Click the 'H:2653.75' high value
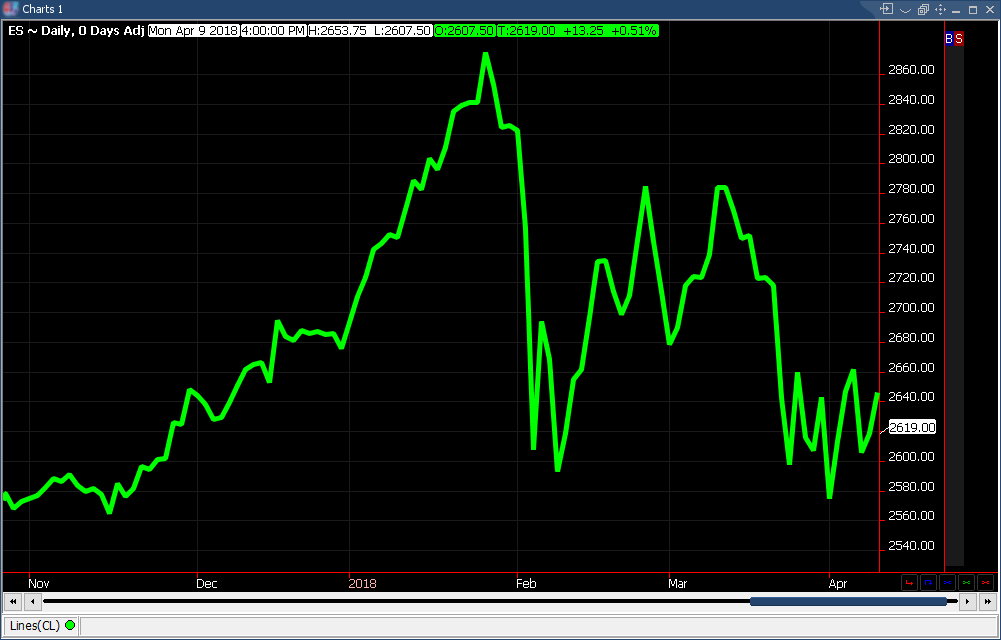The height and width of the screenshot is (640, 1001). pyautogui.click(x=338, y=31)
